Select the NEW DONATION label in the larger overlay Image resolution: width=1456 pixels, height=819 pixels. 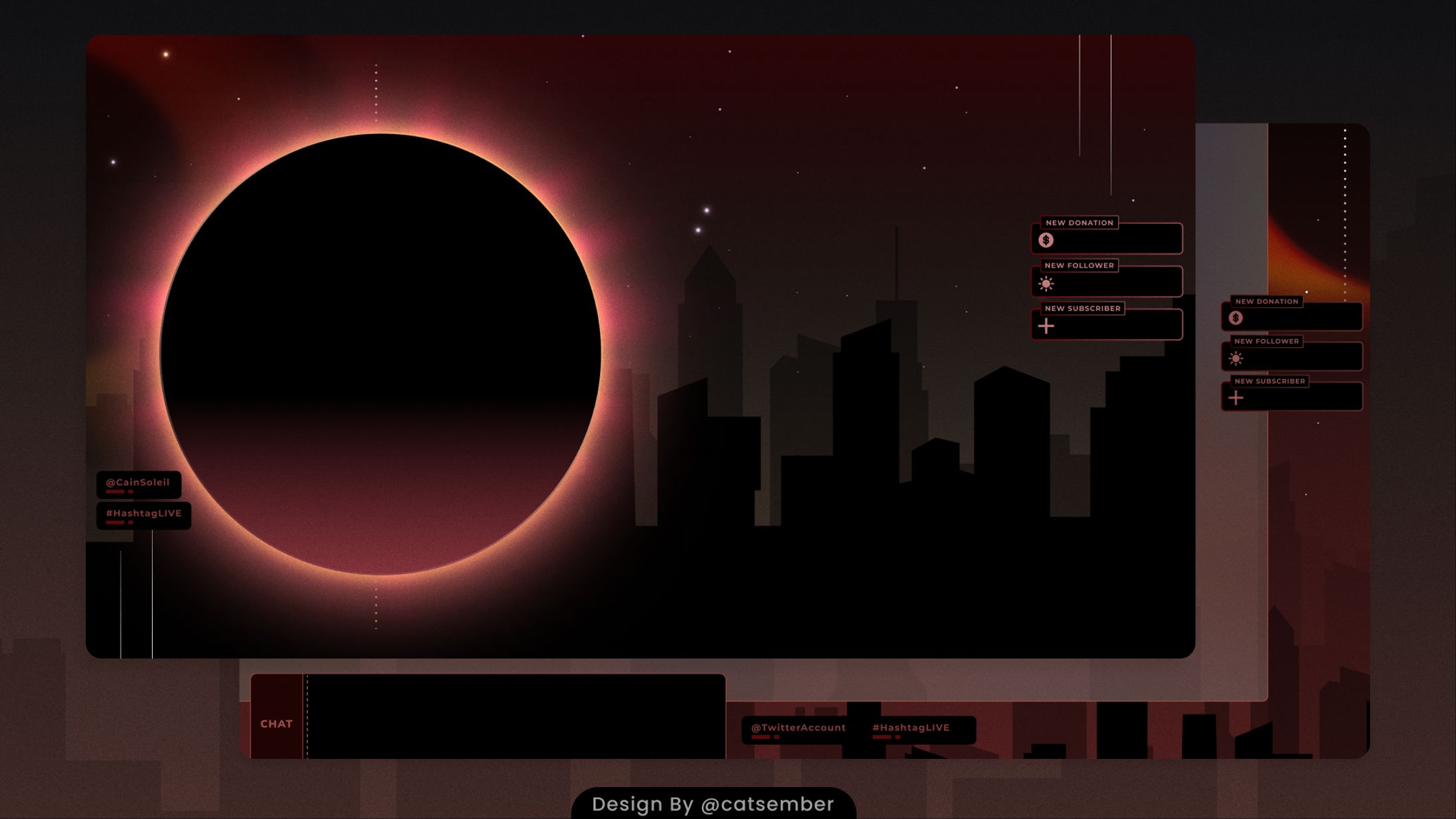pos(1079,223)
